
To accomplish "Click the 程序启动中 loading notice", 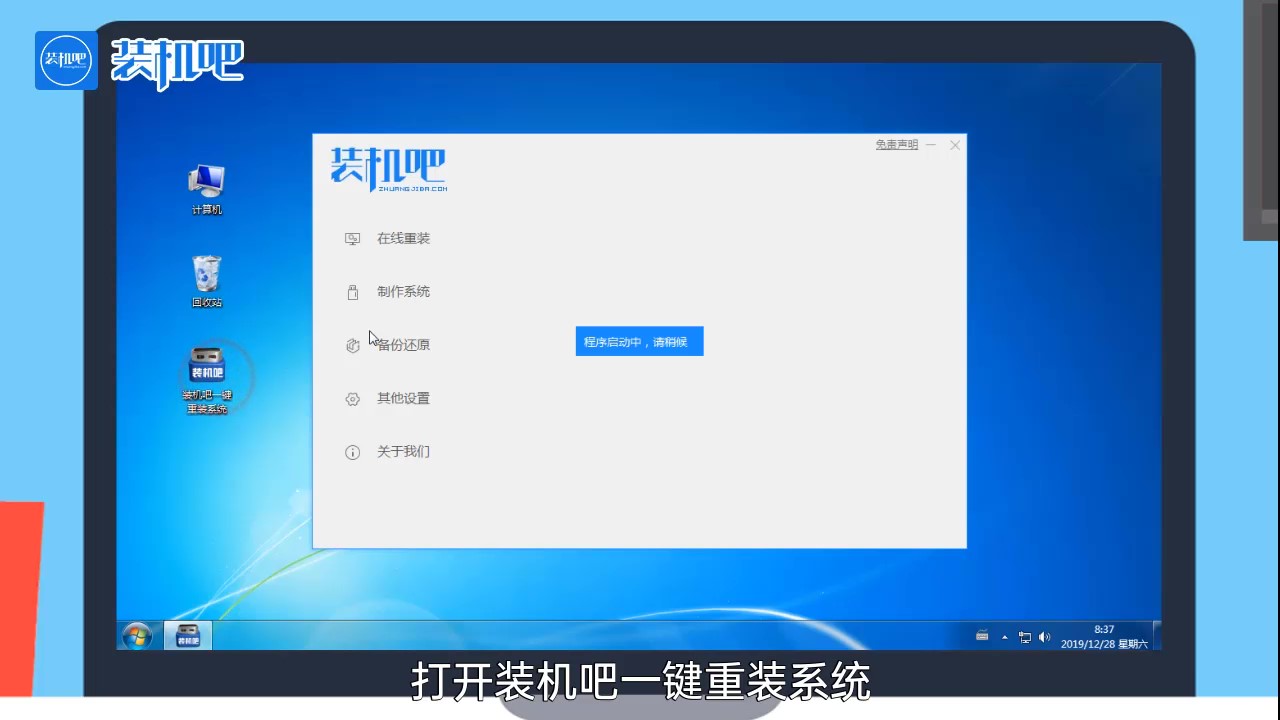I will (x=639, y=341).
